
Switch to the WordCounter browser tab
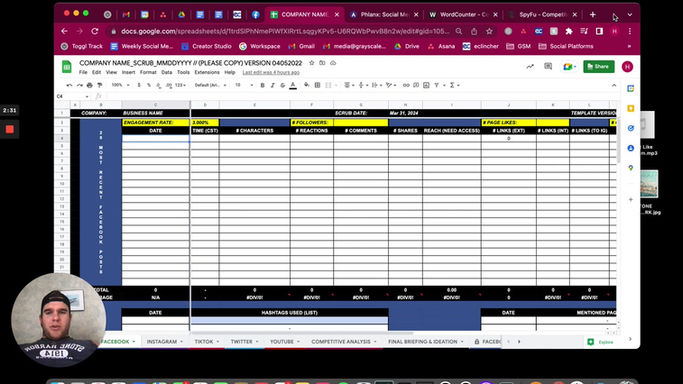463,14
